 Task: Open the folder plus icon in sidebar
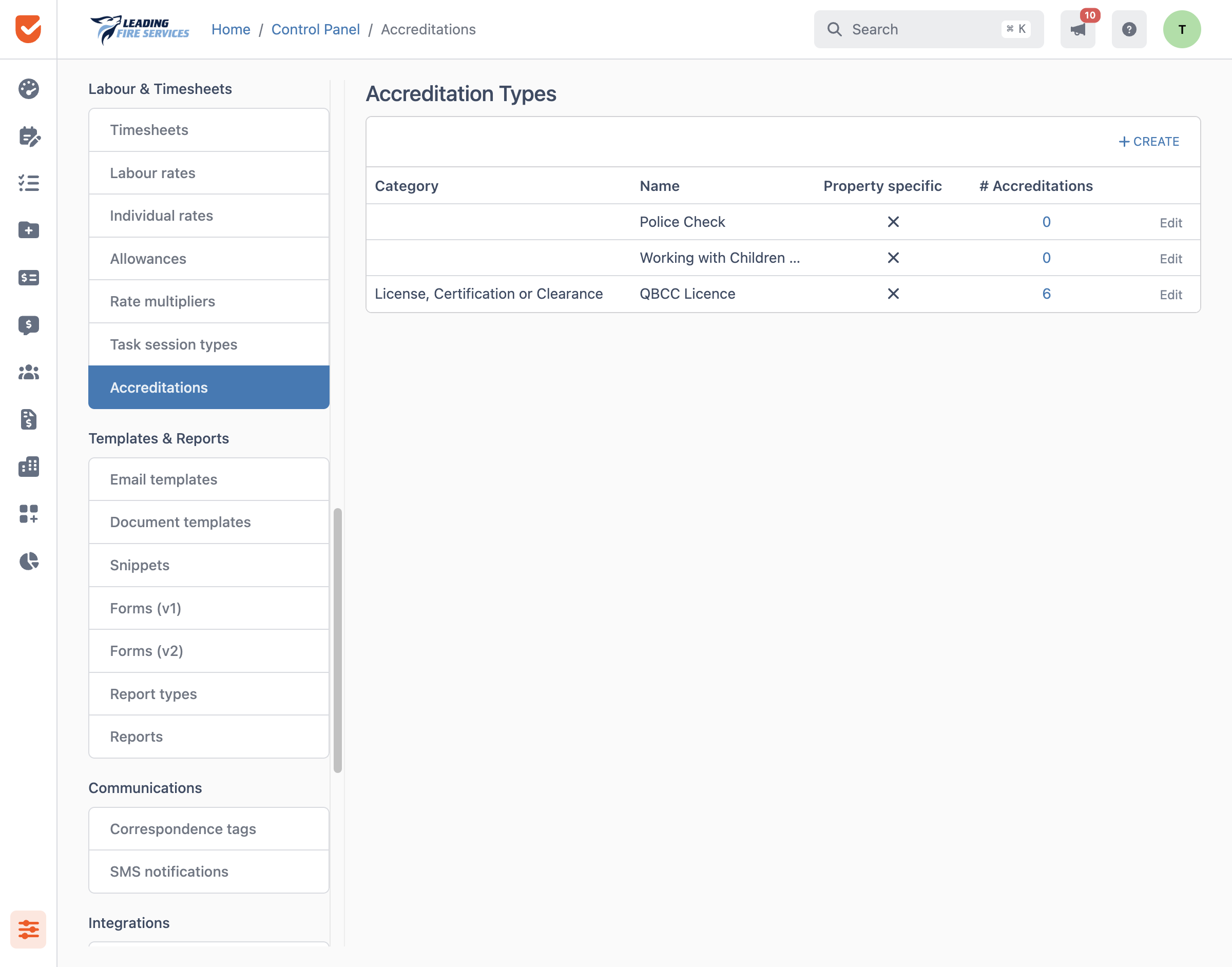tap(28, 230)
